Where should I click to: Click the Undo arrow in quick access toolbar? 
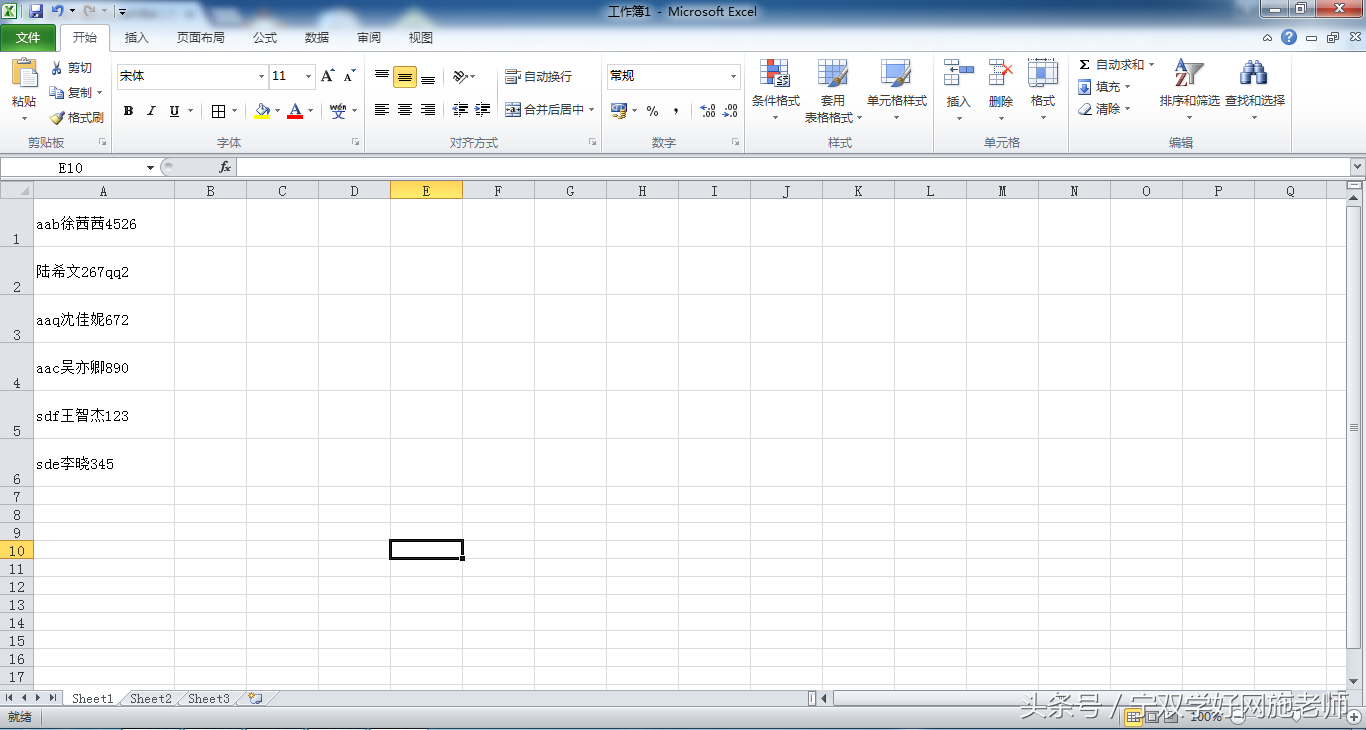tap(57, 11)
